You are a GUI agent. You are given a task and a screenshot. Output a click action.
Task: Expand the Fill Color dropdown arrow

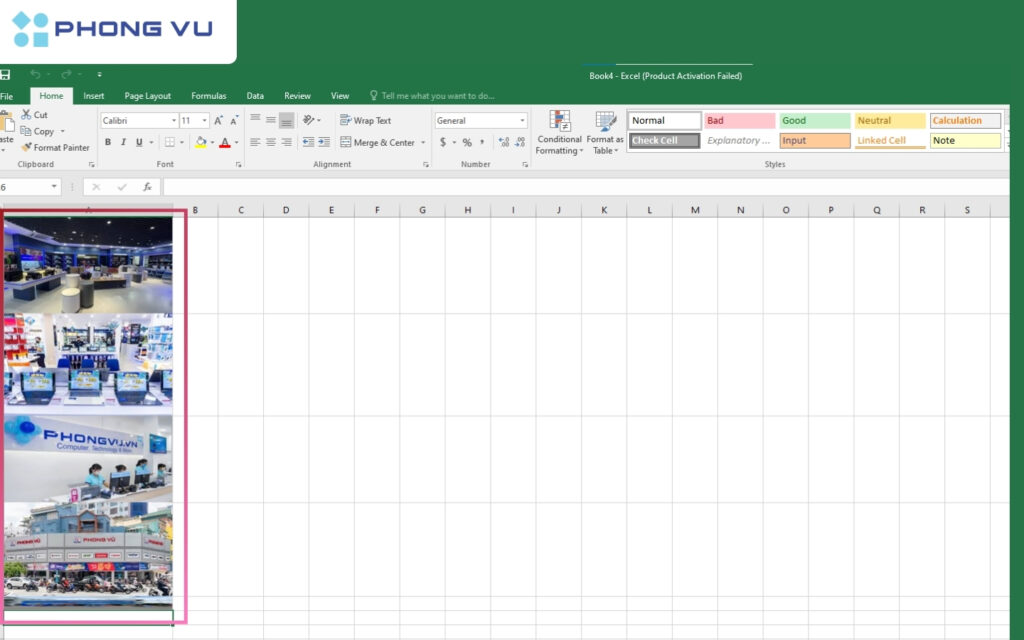[x=212, y=142]
